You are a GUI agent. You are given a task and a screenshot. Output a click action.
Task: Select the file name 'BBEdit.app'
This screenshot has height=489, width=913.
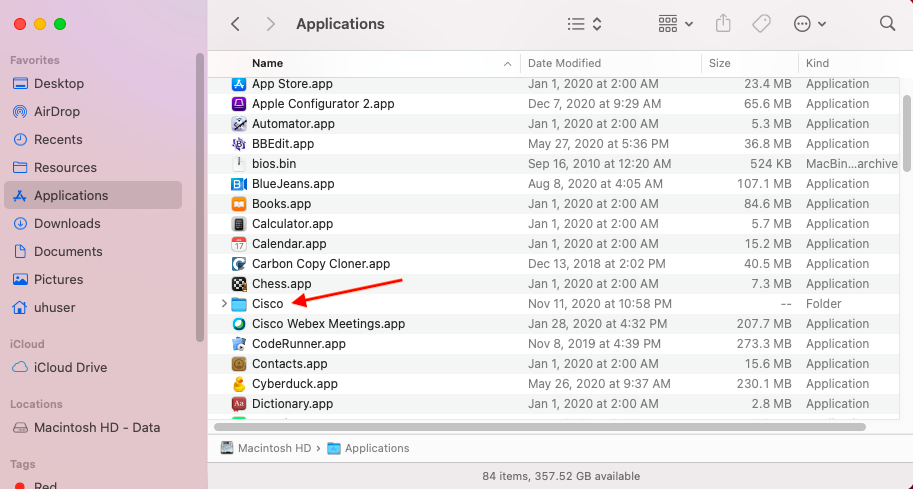pyautogui.click(x=283, y=144)
